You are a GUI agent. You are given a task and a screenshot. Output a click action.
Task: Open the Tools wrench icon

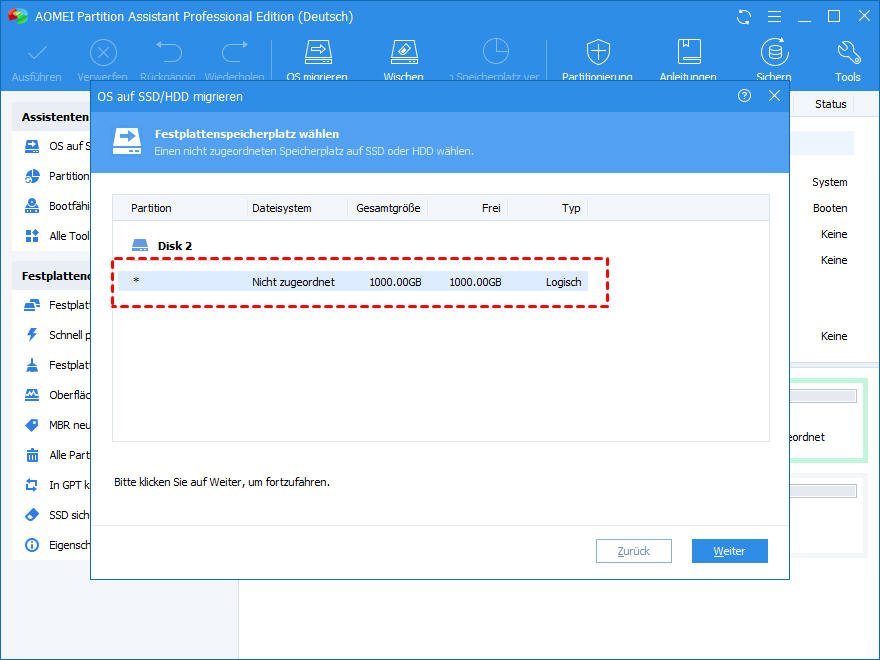848,52
